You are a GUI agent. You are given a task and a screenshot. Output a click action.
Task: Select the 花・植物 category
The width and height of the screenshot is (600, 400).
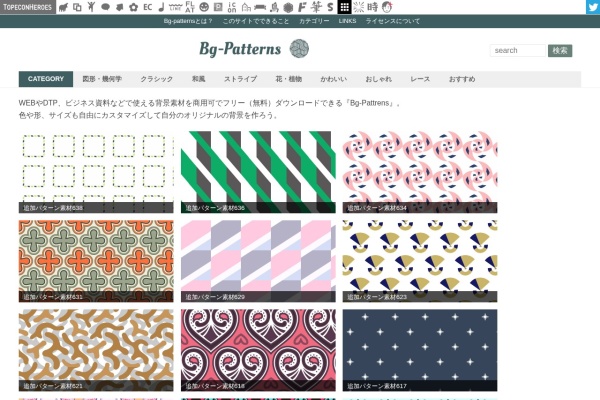click(x=289, y=79)
